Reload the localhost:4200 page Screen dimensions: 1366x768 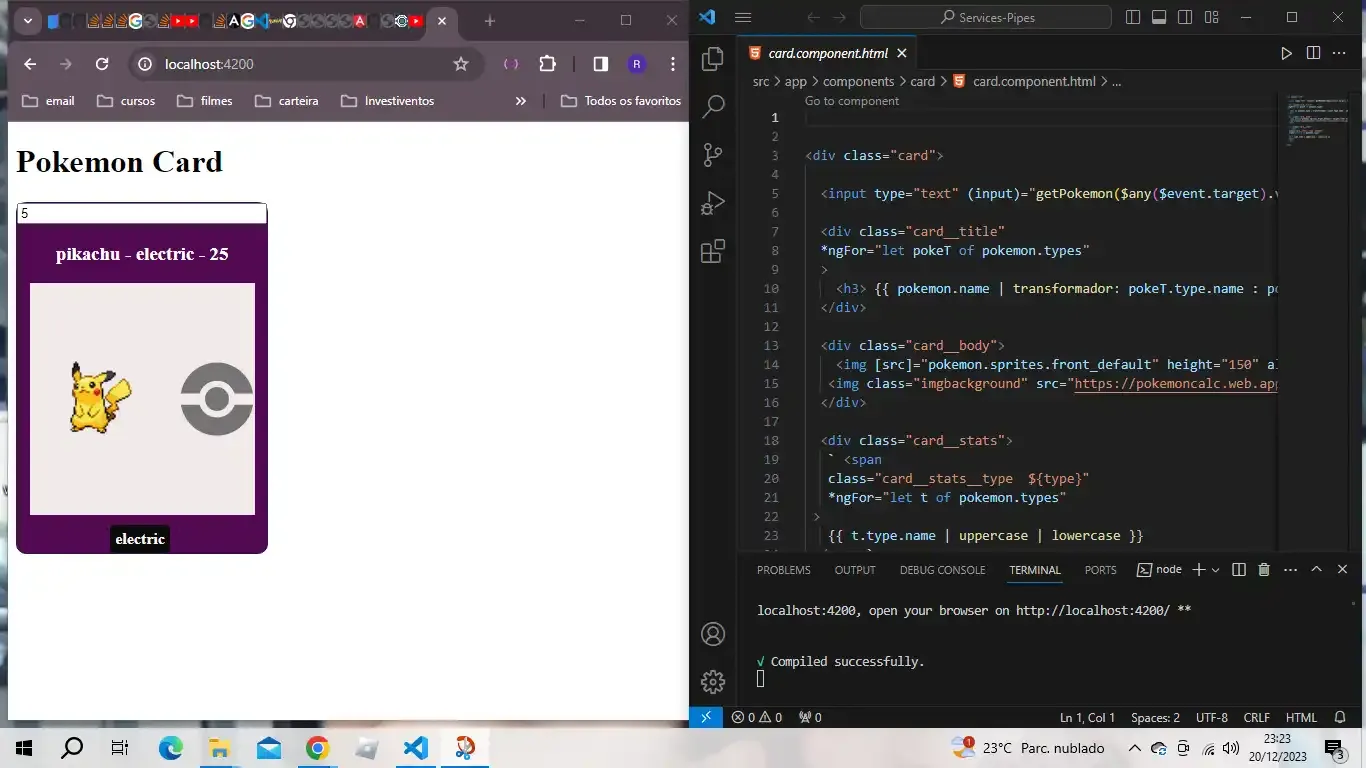point(102,64)
